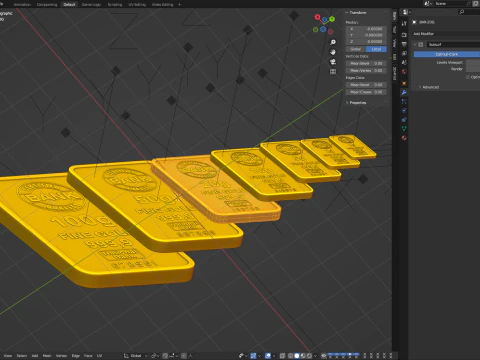480x360 pixels.
Task: Open the World properties tab icon
Action: (x=404, y=71)
